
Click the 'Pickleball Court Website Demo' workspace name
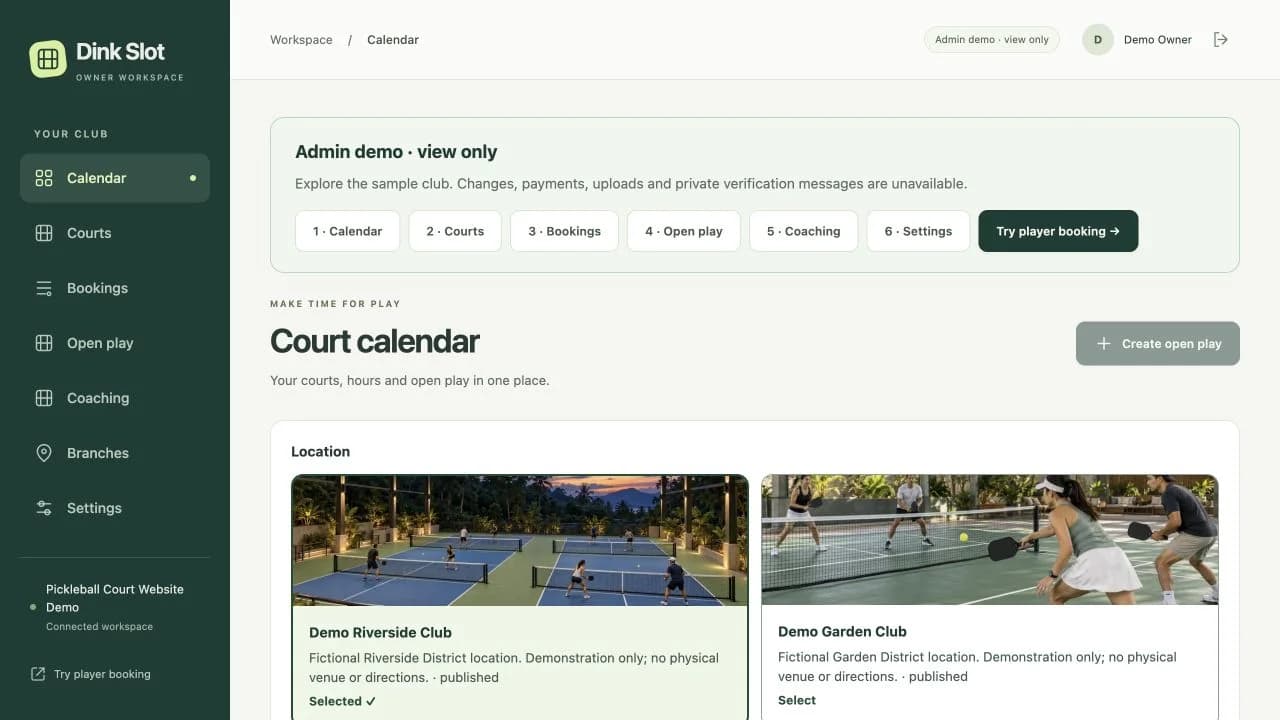pos(115,598)
